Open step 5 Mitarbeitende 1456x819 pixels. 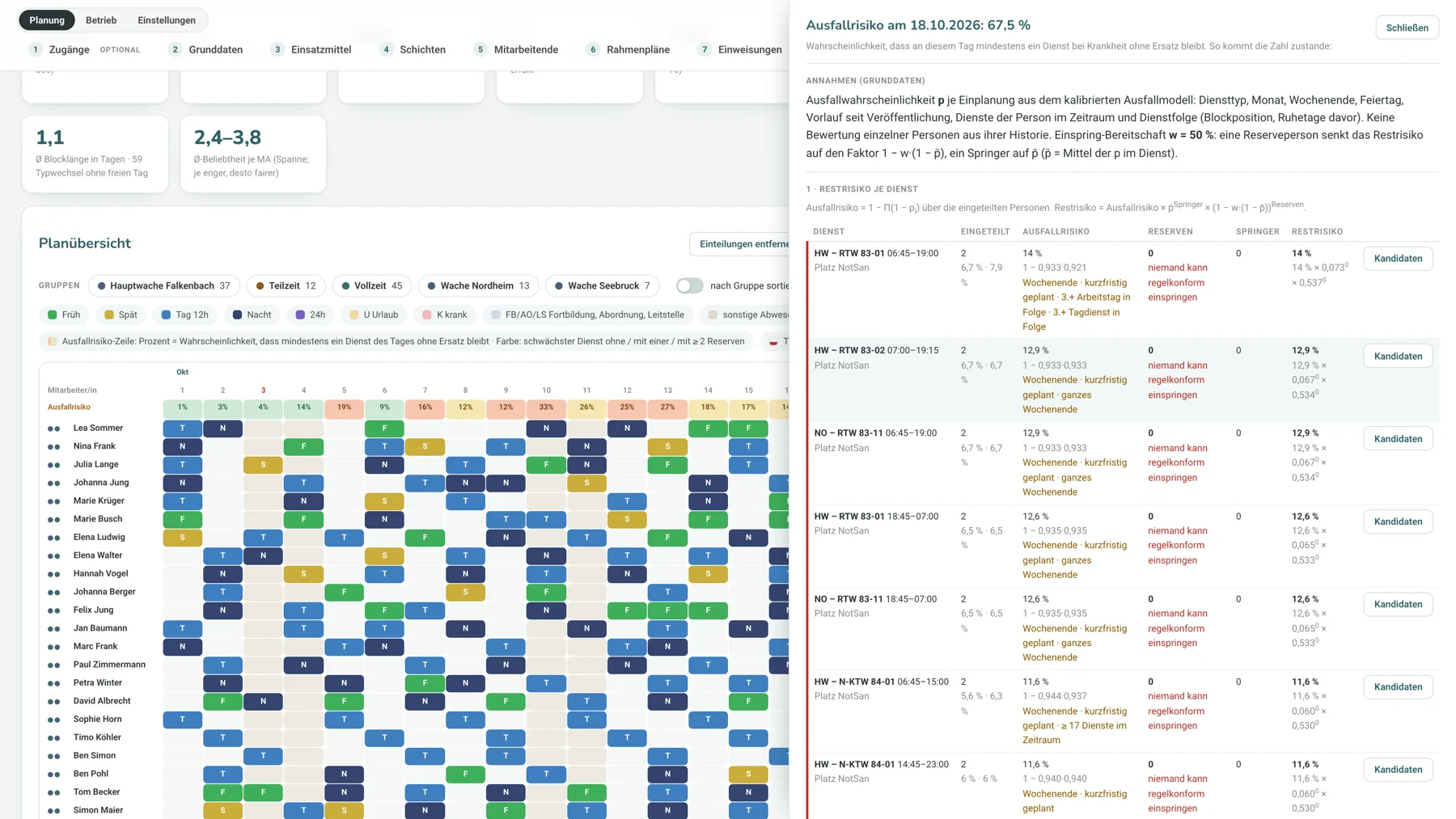(x=516, y=49)
